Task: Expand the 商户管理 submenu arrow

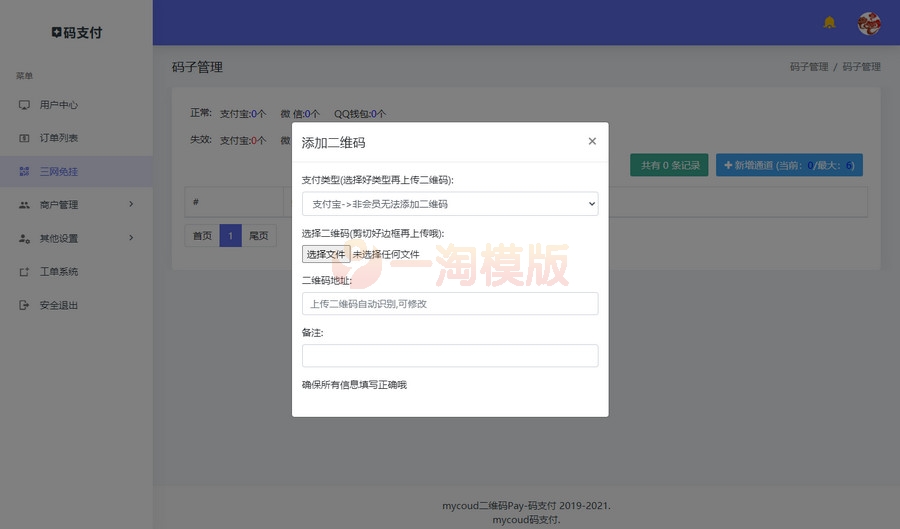Action: [x=131, y=205]
